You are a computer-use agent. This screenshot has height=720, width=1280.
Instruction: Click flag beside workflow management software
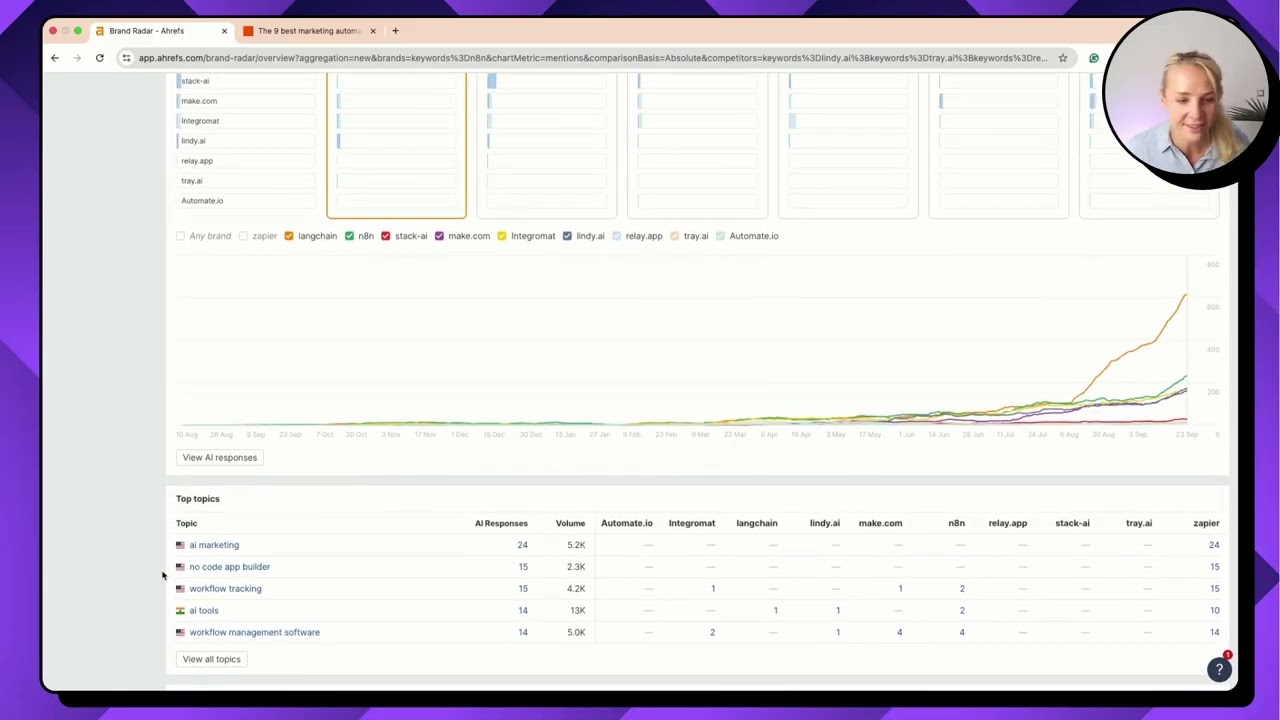tap(180, 633)
